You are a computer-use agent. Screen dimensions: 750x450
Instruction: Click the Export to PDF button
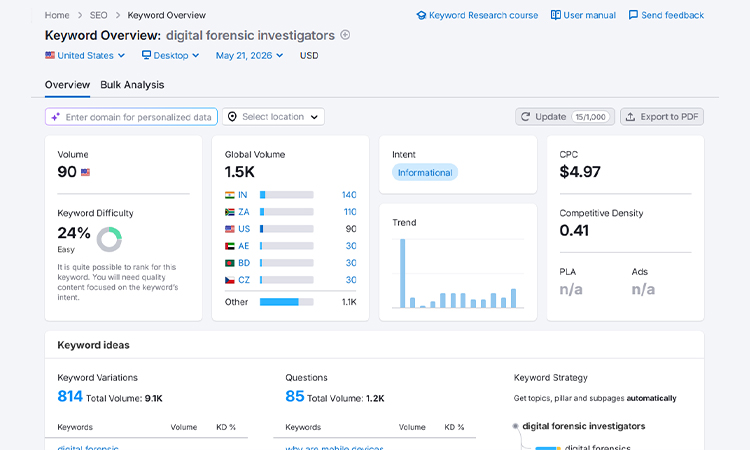(x=662, y=117)
